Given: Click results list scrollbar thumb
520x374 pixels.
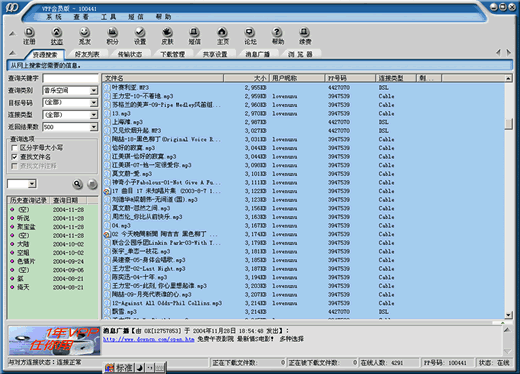Looking at the screenshot, I should [x=508, y=124].
